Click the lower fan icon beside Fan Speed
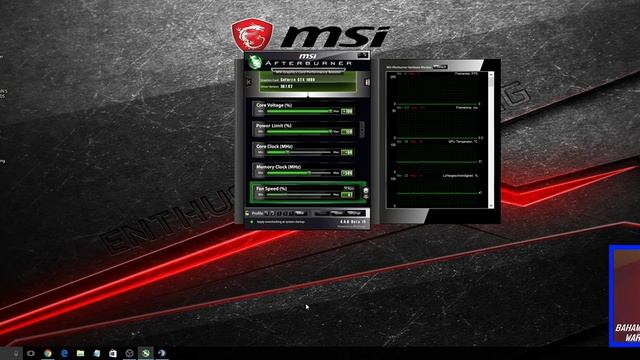640x360 pixels. 366,197
